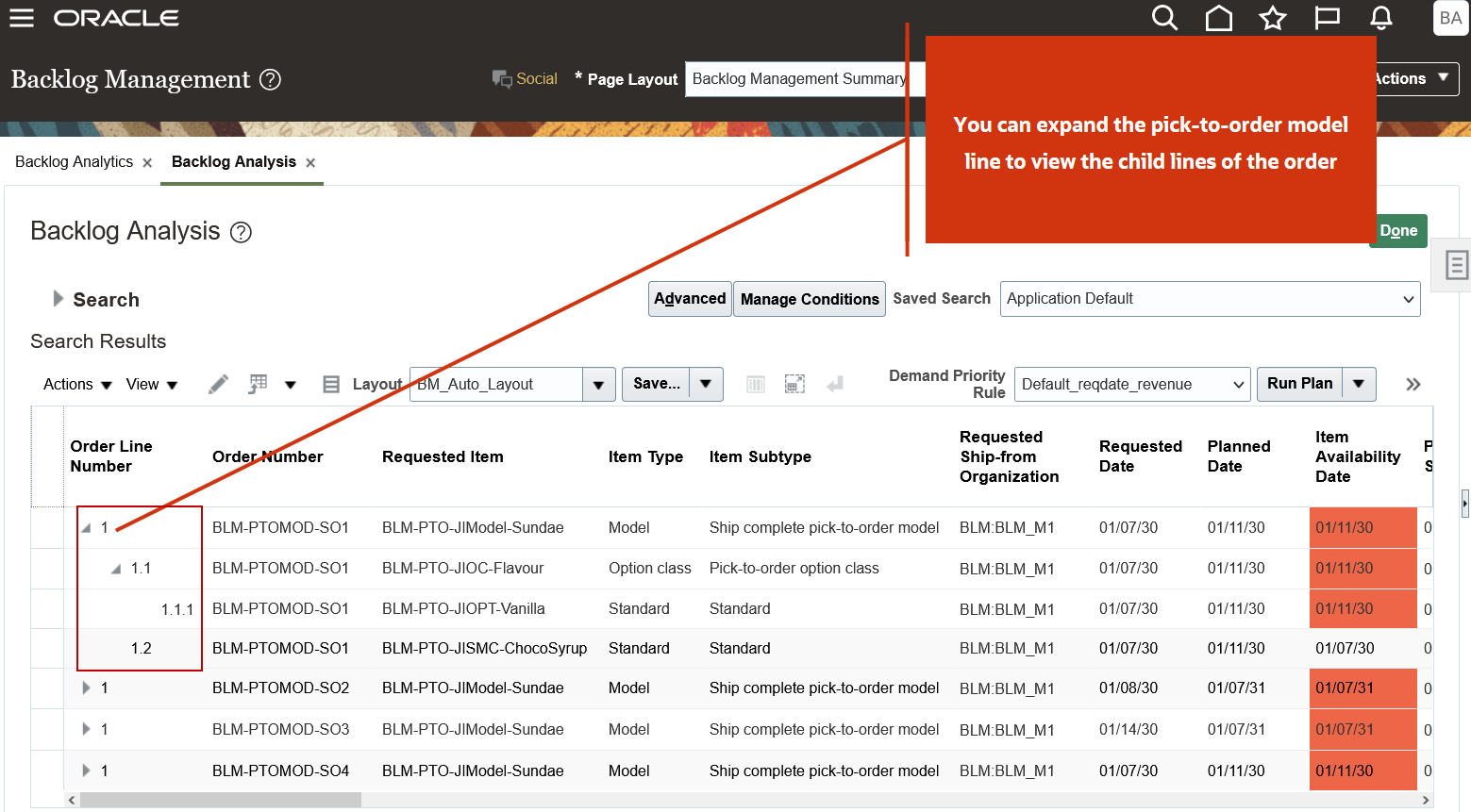The height and width of the screenshot is (812, 1471).
Task: Click Requested Date column header
Action: tap(1141, 456)
